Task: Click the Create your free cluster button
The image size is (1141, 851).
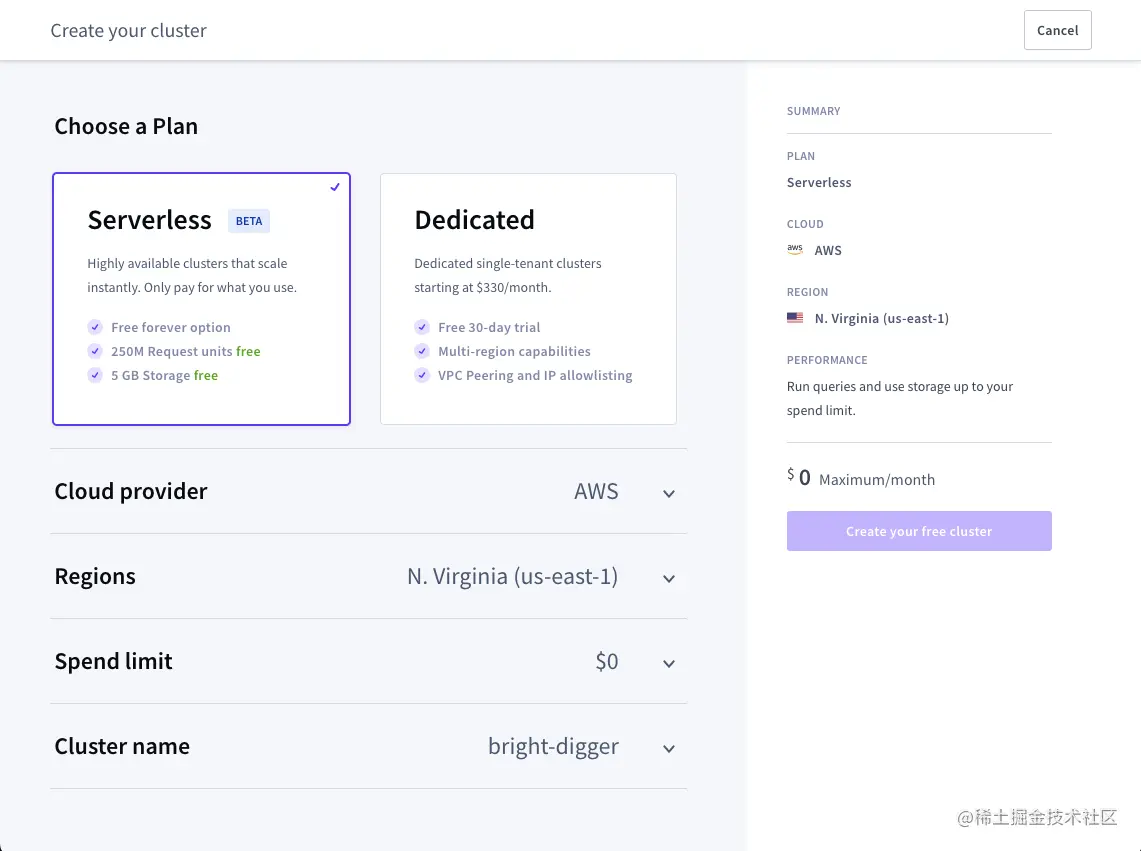Action: (918, 531)
